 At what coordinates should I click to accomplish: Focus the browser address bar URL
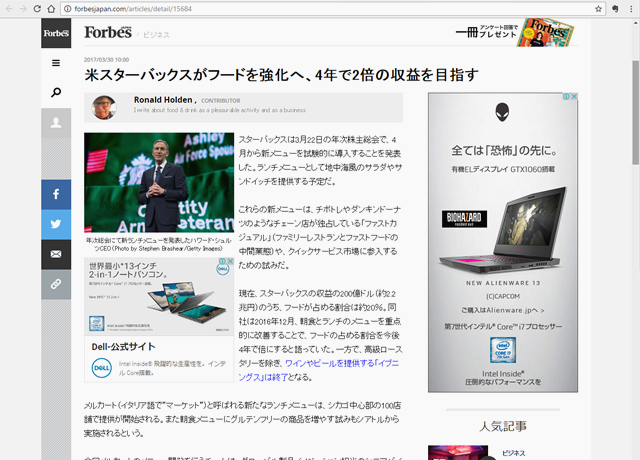point(300,8)
